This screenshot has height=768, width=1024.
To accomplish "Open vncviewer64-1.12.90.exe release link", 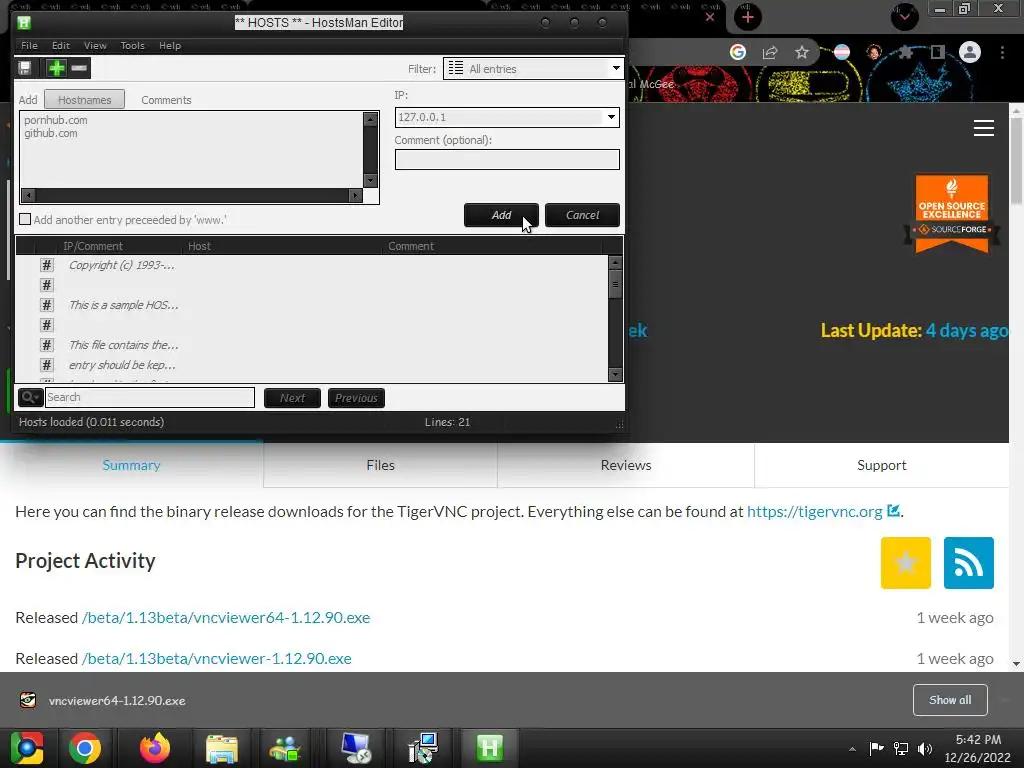I will tap(226, 617).
